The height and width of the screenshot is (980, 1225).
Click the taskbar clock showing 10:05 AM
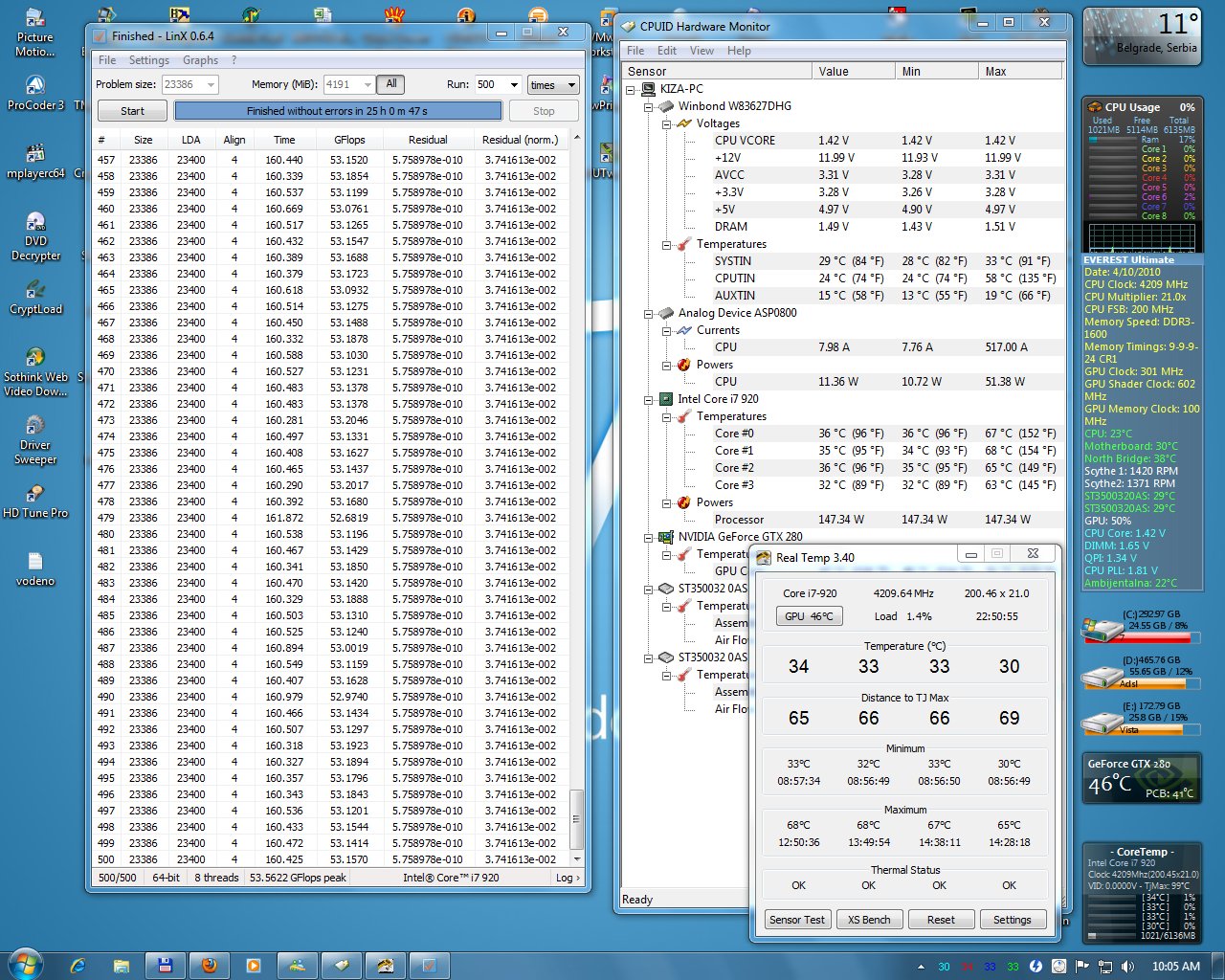[1175, 967]
